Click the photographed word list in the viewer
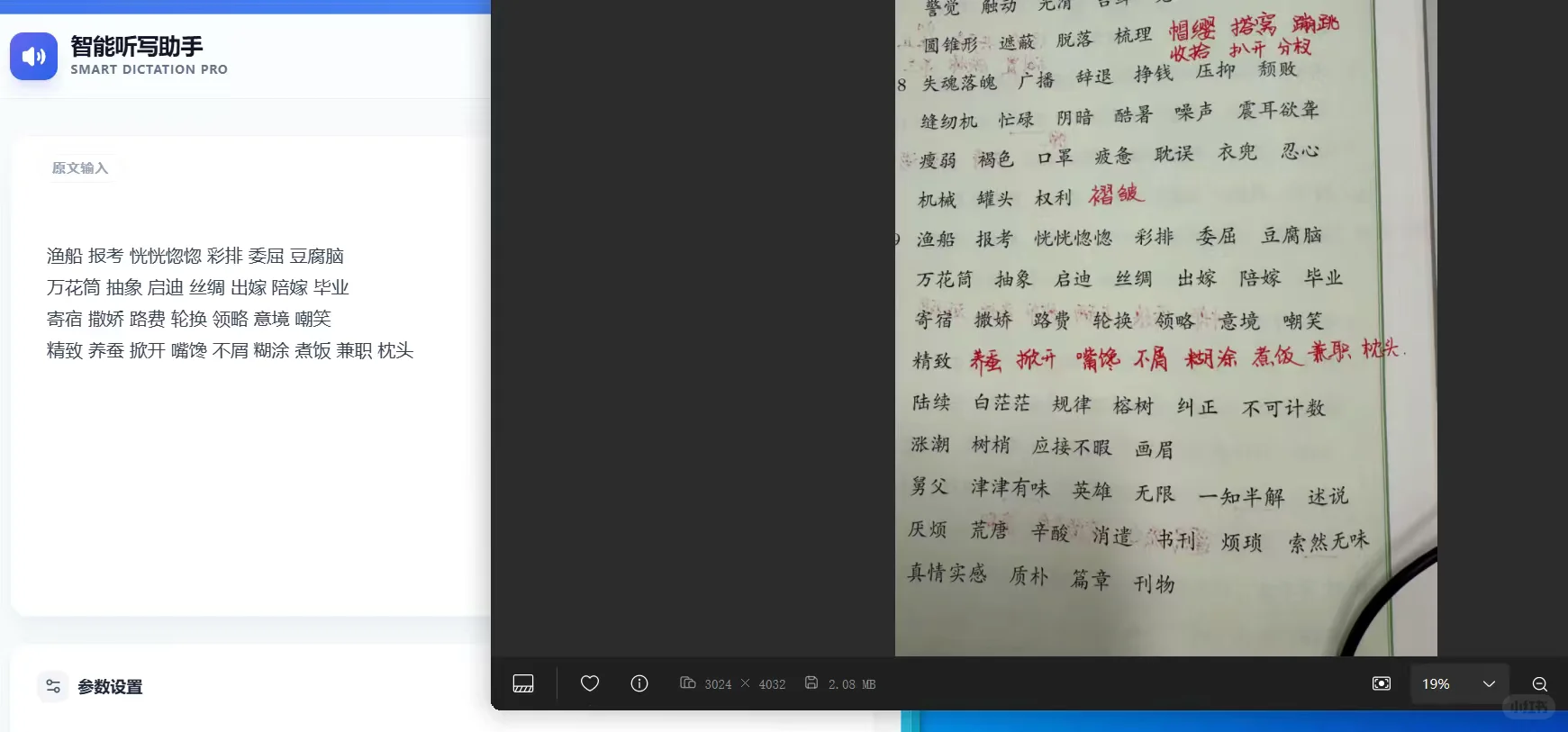1568x732 pixels. coord(1166,328)
